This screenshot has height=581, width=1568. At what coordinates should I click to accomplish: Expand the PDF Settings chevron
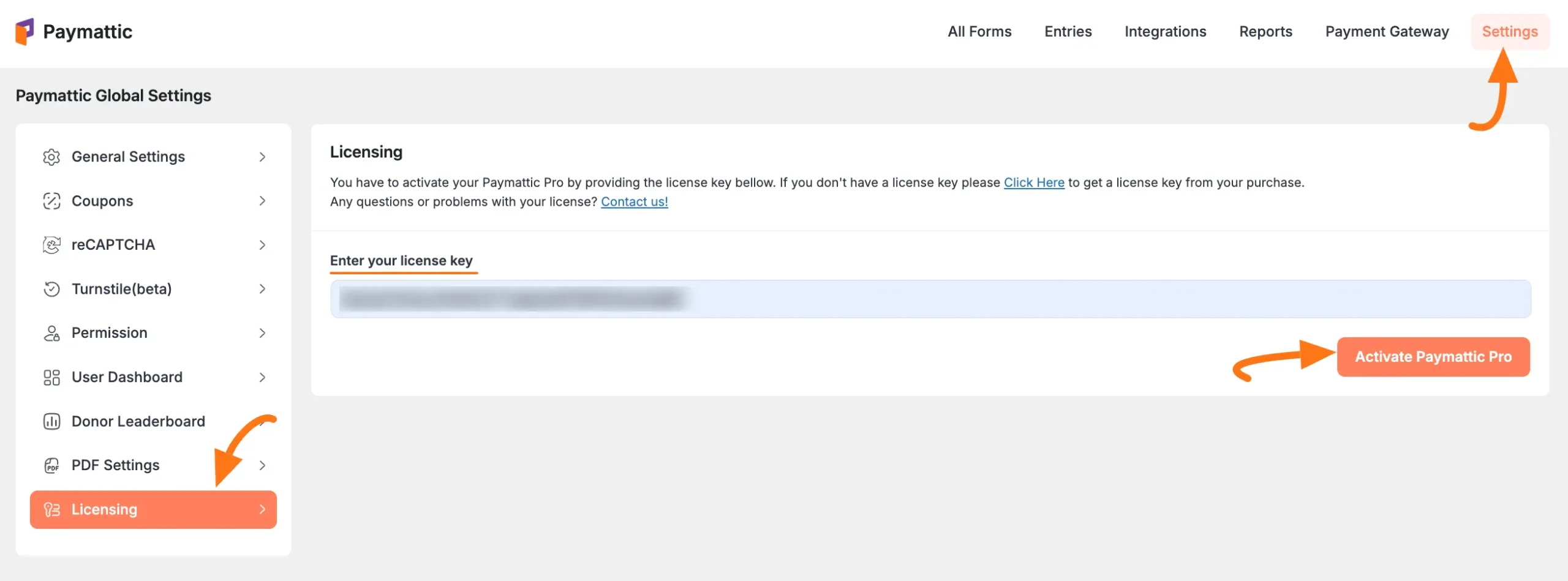click(x=262, y=465)
